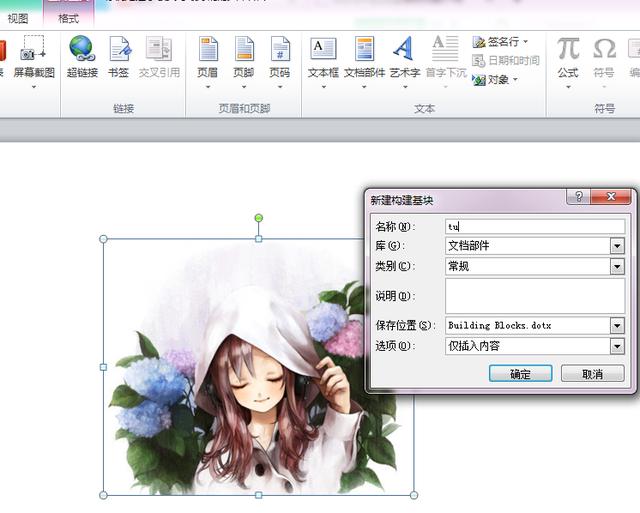This screenshot has height=513, width=640.
Task: Open the dropdown arrow under 公式
Action: (x=568, y=87)
